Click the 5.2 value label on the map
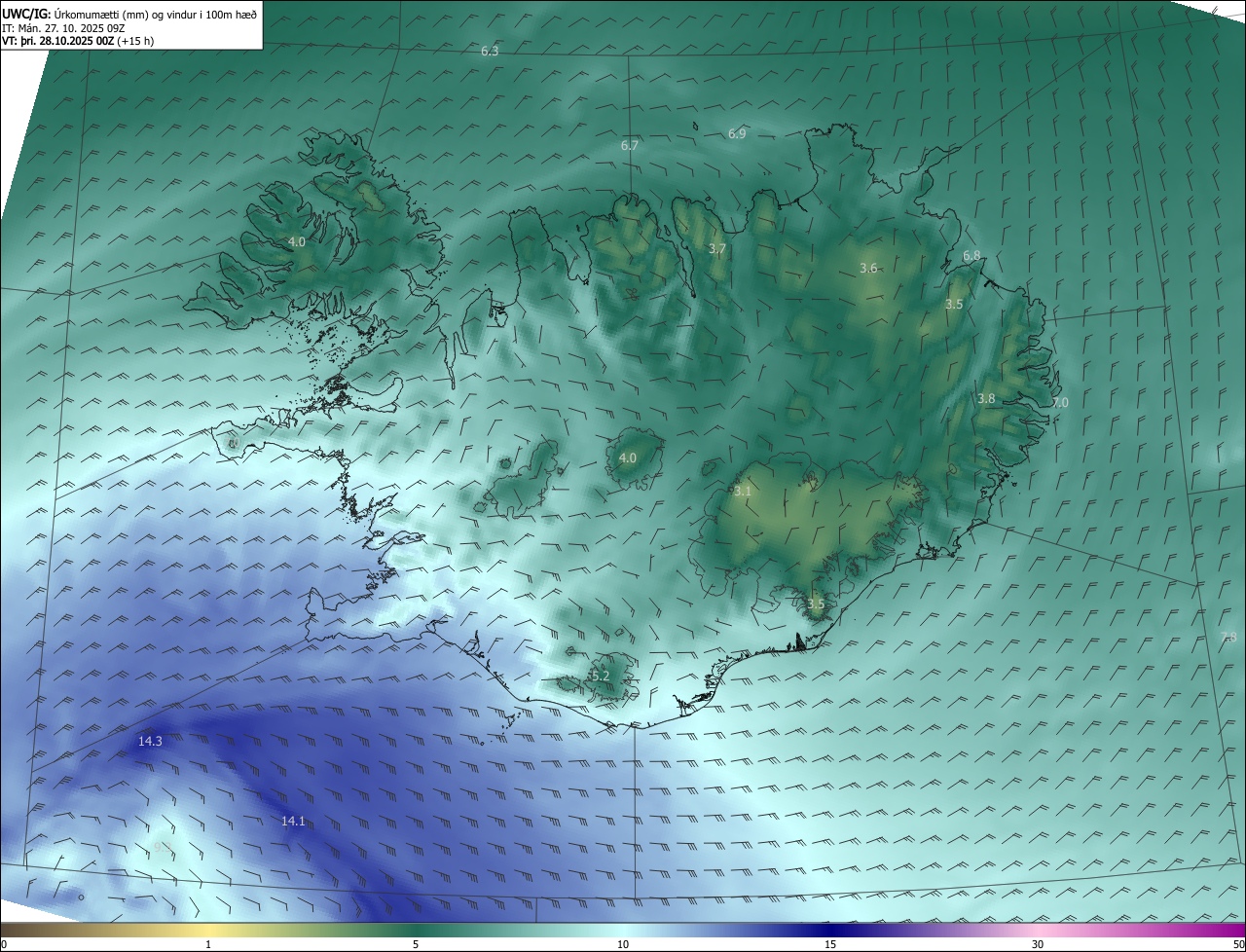Image resolution: width=1246 pixels, height=952 pixels. 600,676
